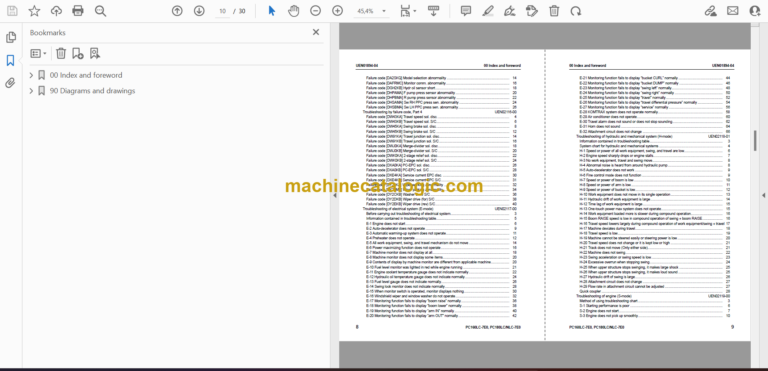Screen dimensions: 768x371
Task: Click the page number field showing 10
Action: pyautogui.click(x=222, y=11)
